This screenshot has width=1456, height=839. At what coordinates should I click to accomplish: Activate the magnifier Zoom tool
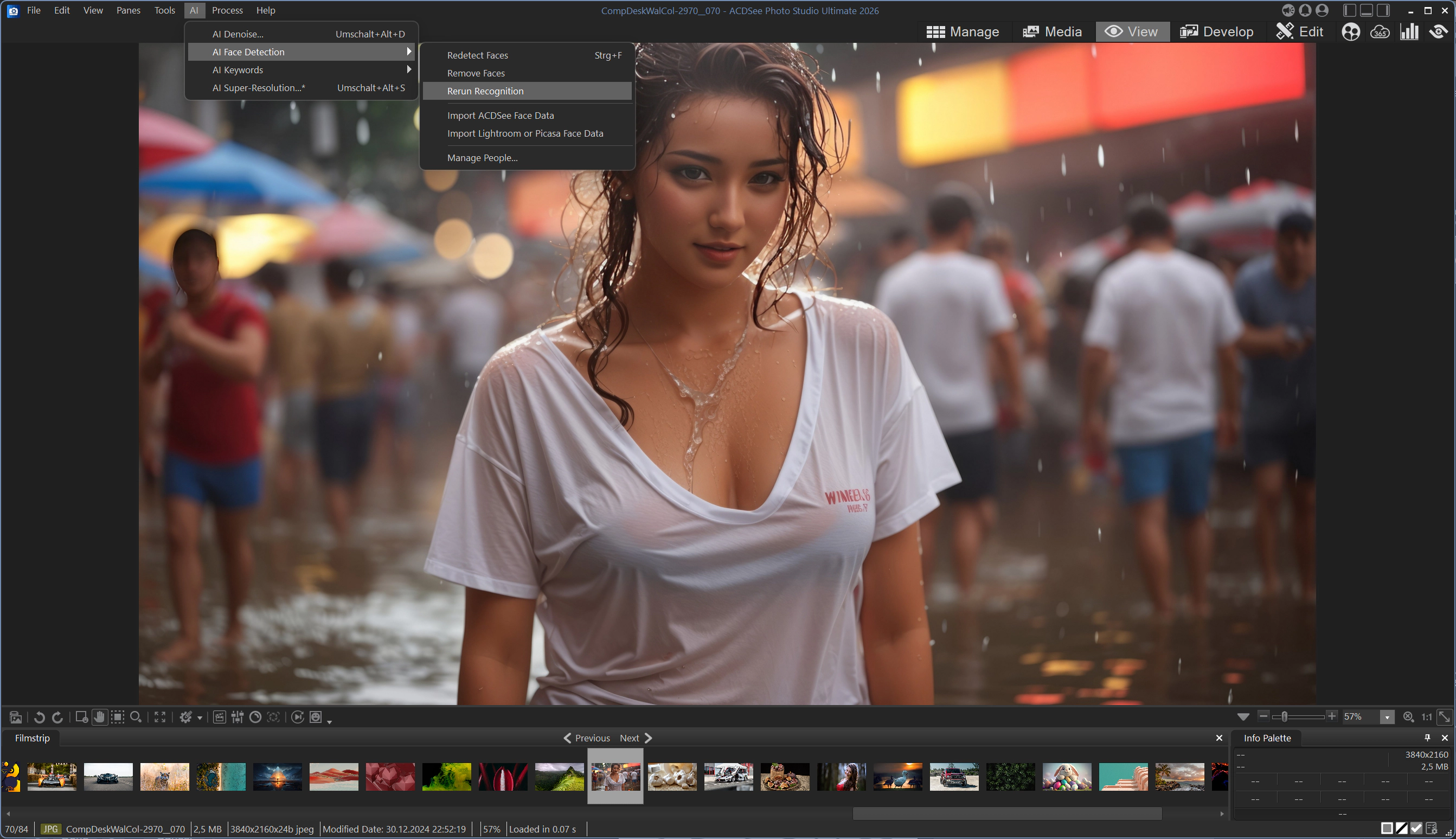pos(136,717)
